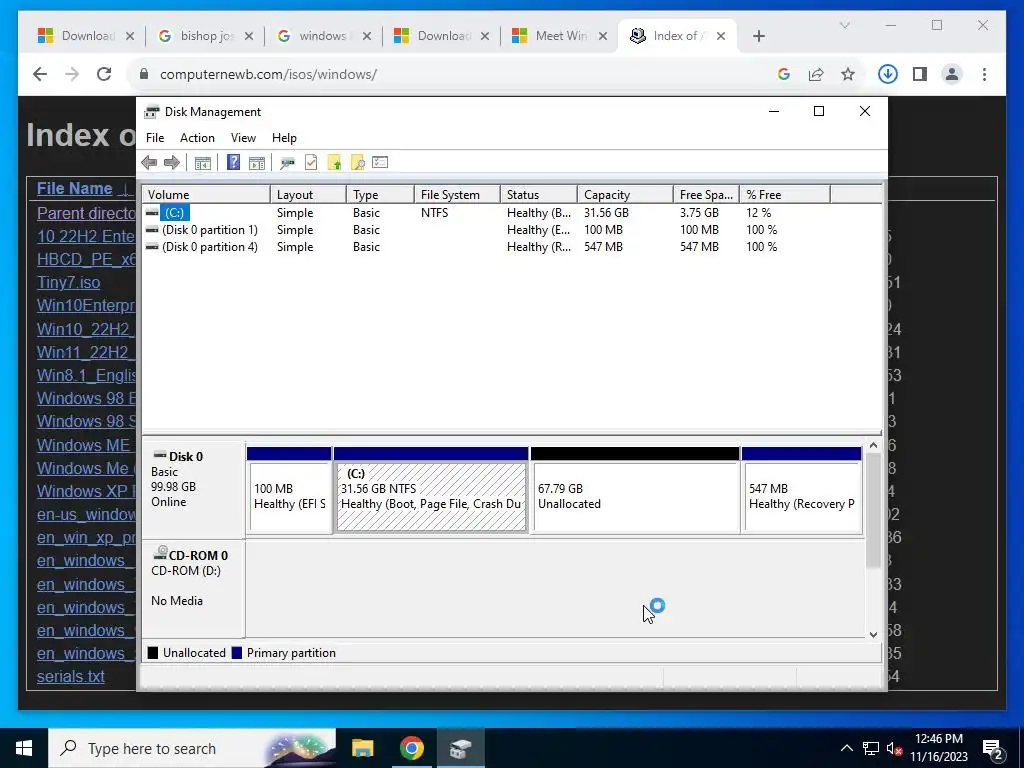Sort by Status column header

click(x=539, y=195)
